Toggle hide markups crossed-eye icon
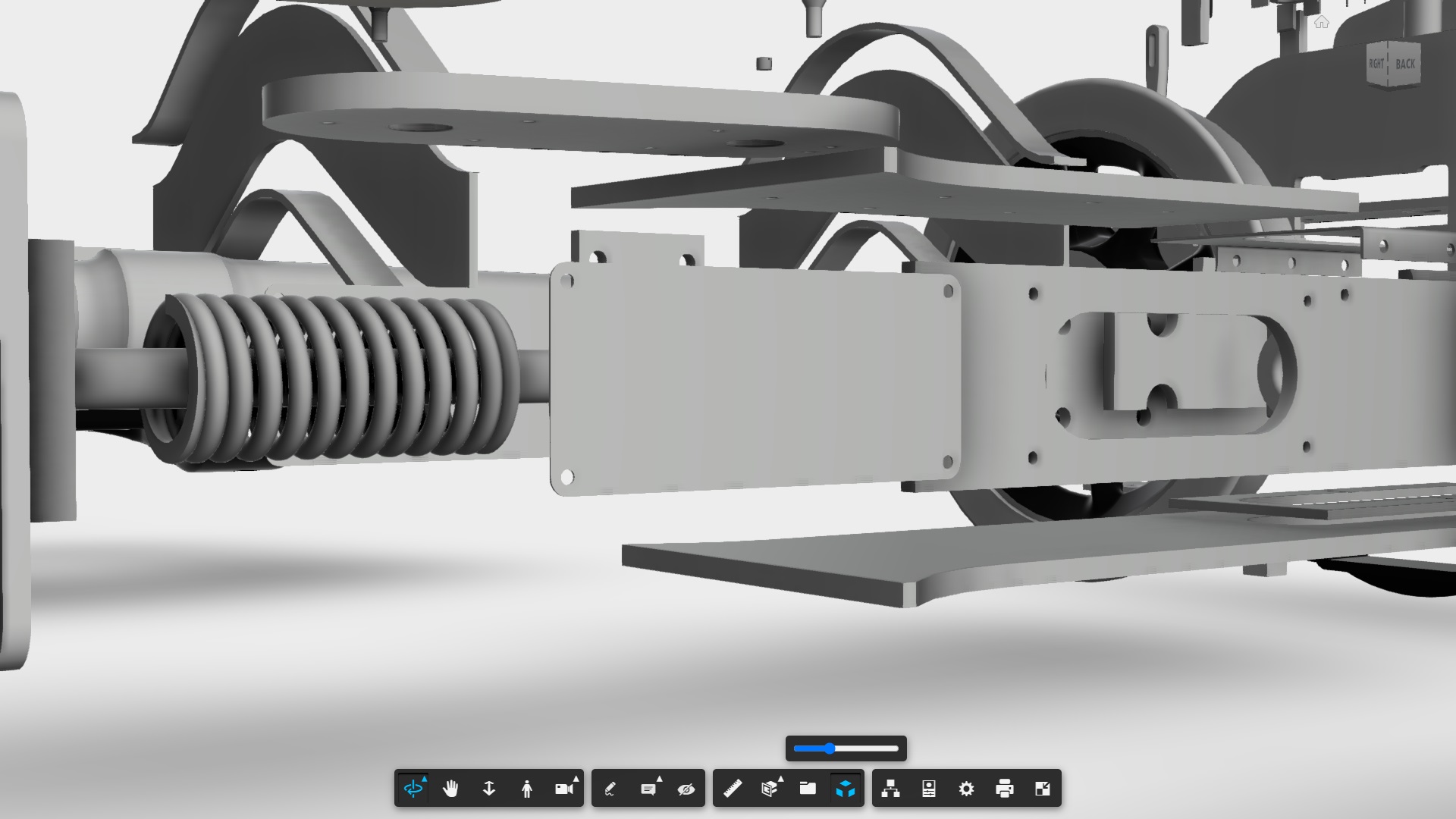 (x=686, y=789)
